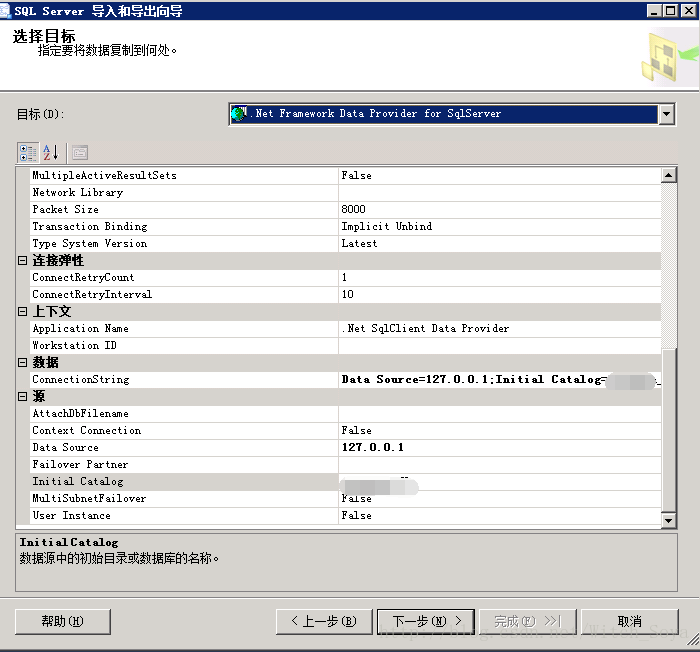Image resolution: width=700 pixels, height=652 pixels.
Task: Cancel the wizard with 取消
Action: tap(629, 621)
